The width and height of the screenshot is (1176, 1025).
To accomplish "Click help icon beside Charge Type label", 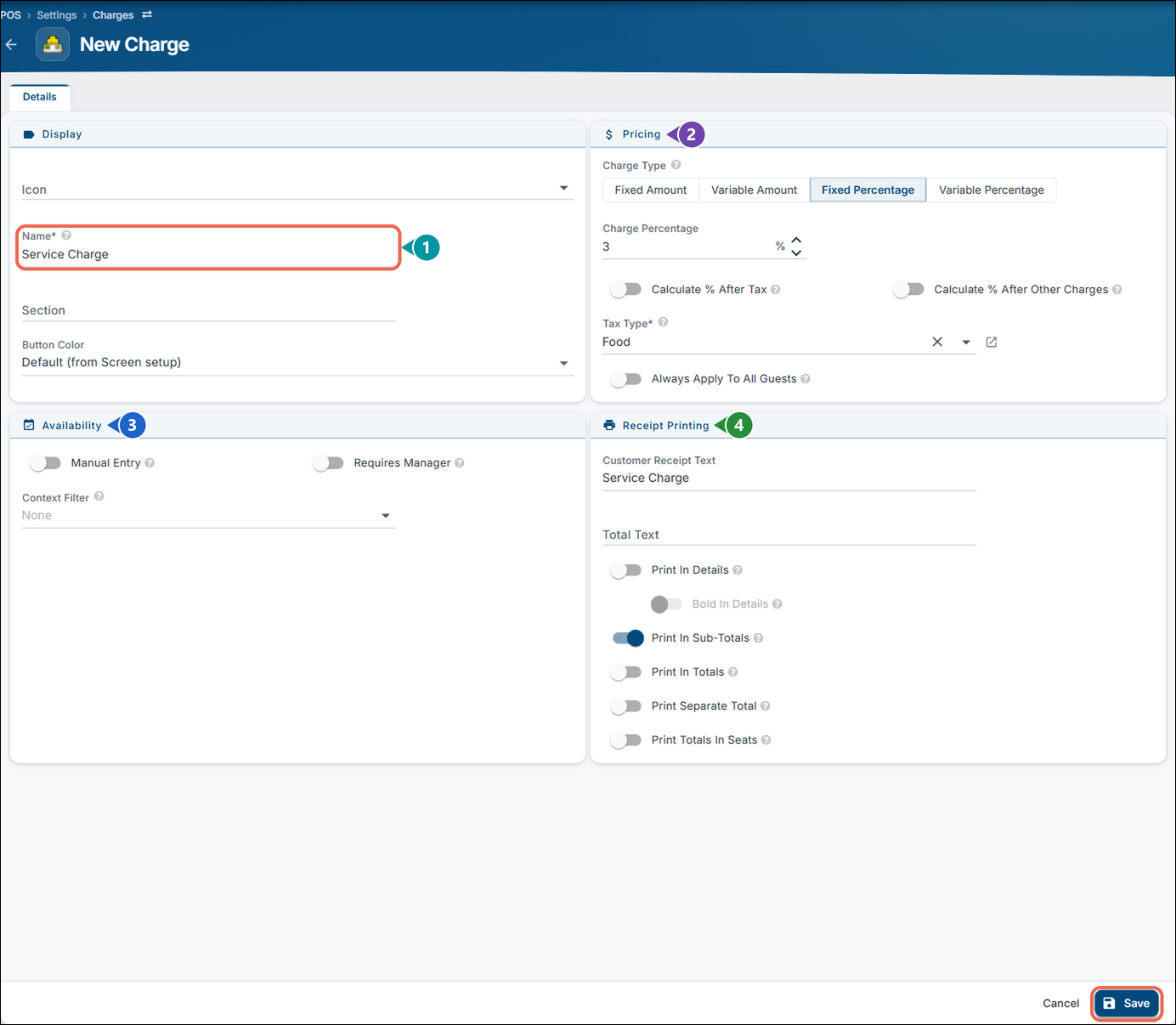I will [x=676, y=165].
